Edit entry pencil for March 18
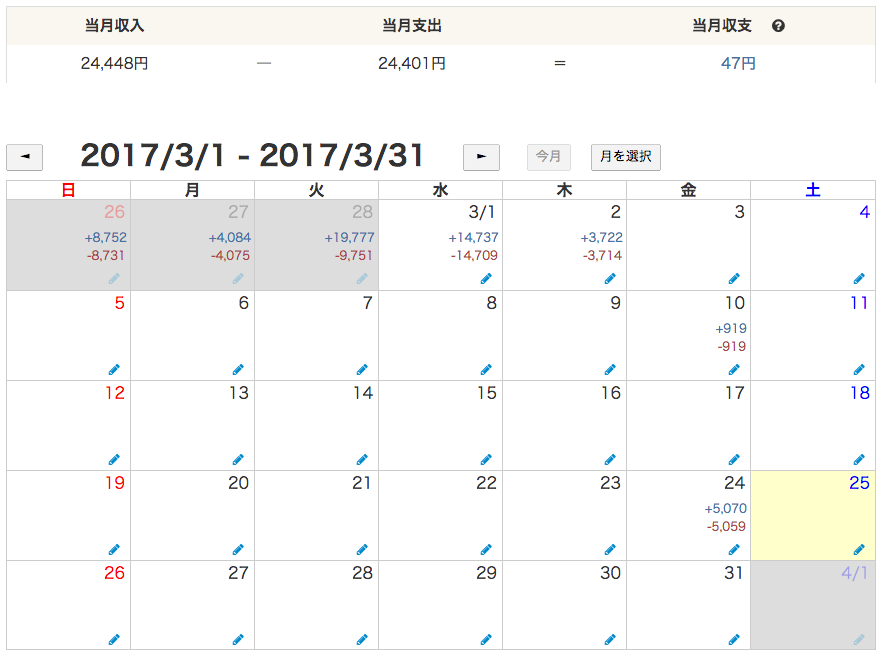888x667 pixels. point(859,459)
